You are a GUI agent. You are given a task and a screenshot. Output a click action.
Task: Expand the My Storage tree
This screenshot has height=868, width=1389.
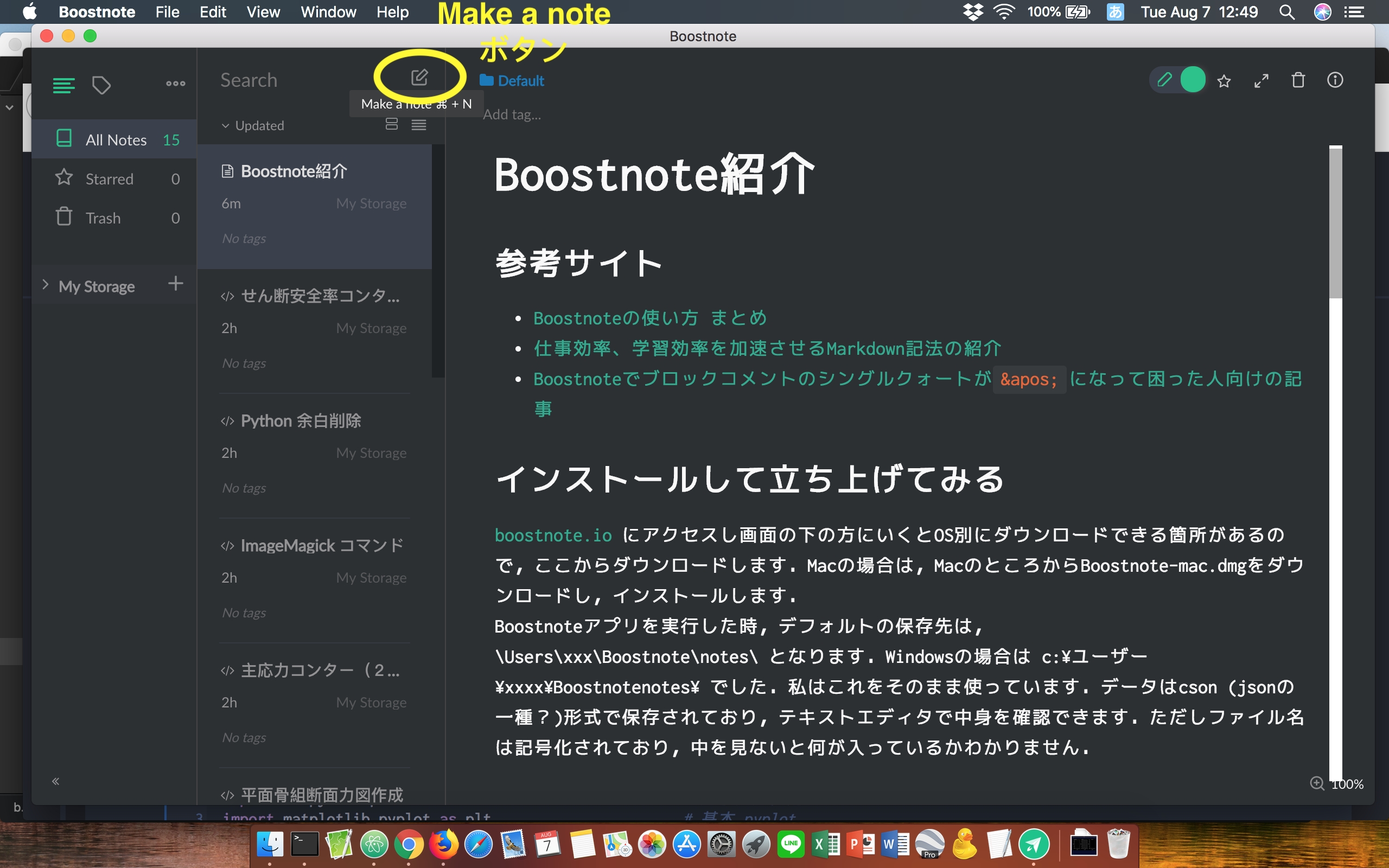(x=46, y=285)
